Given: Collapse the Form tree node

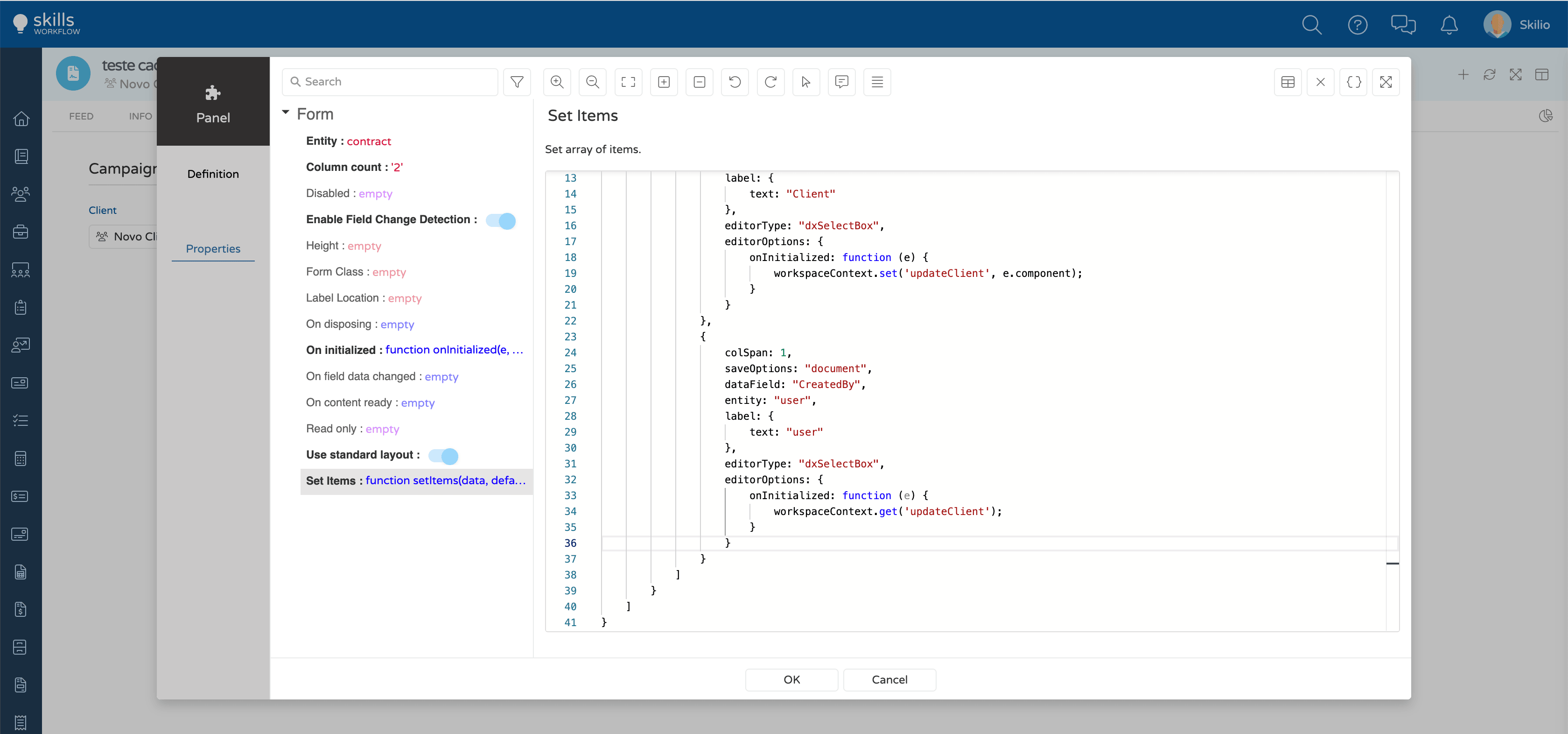Looking at the screenshot, I should [286, 113].
